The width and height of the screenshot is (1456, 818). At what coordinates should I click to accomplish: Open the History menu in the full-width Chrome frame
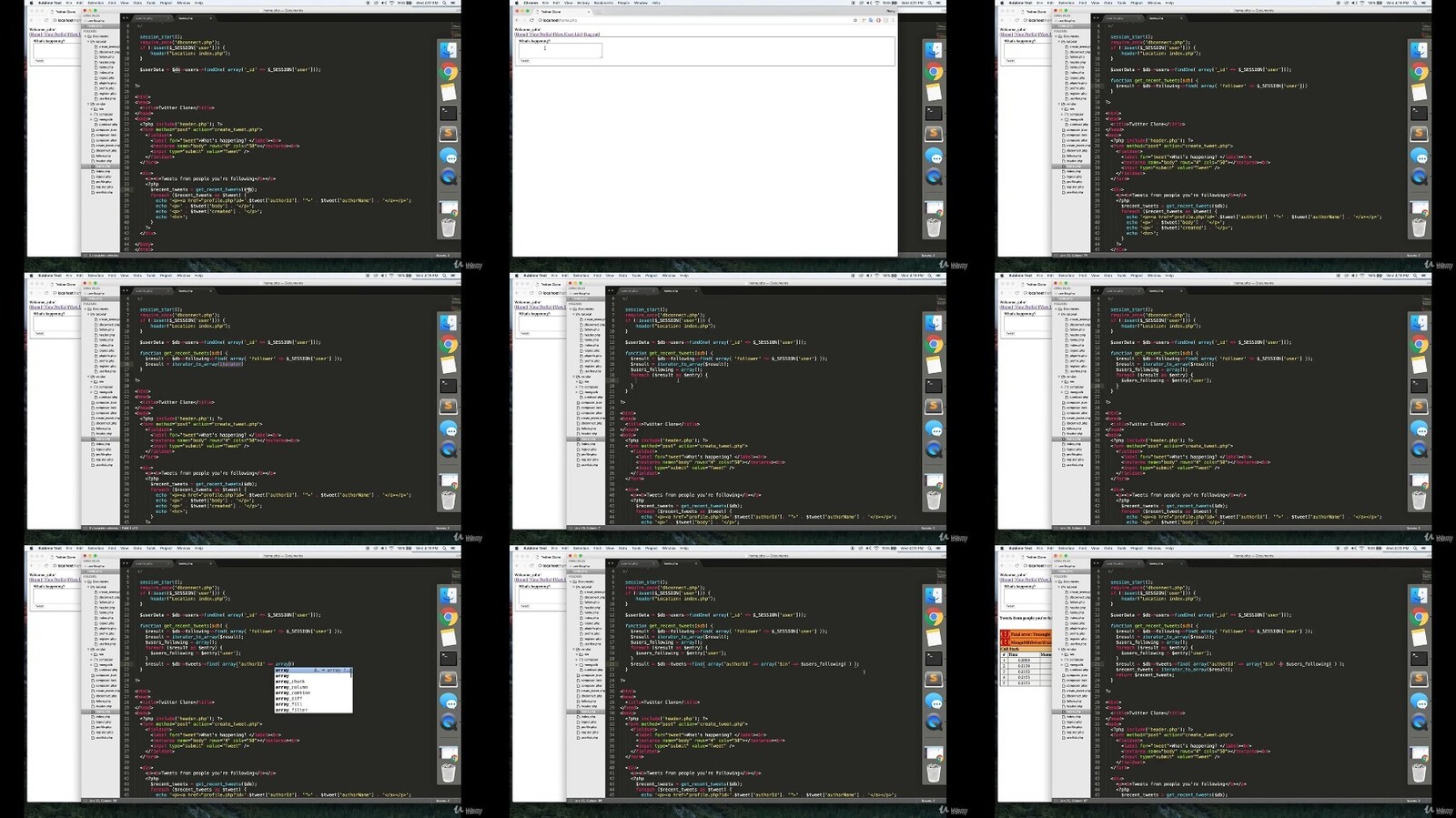[x=584, y=3]
